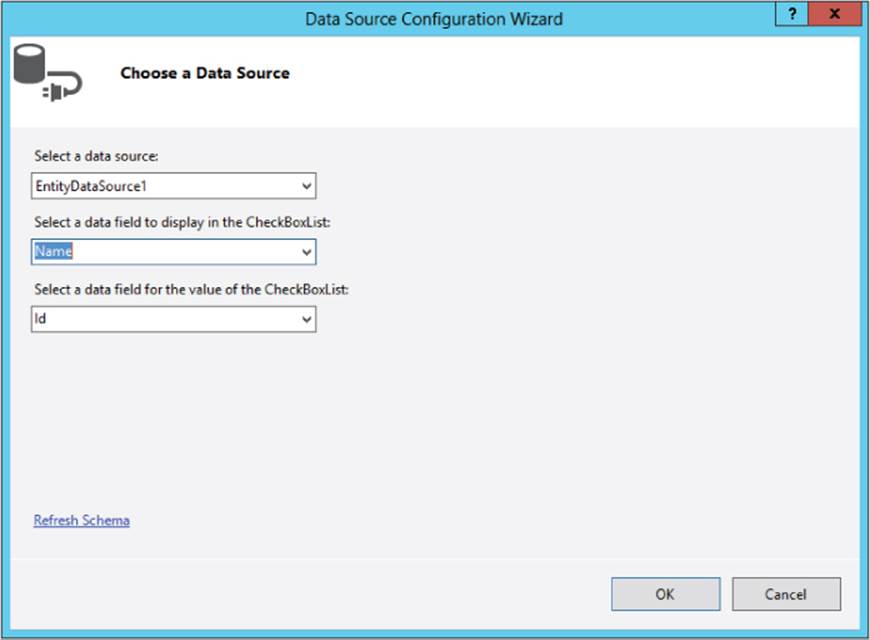Open the Refresh Schema link
Image resolution: width=870 pixels, height=640 pixels.
pos(82,520)
